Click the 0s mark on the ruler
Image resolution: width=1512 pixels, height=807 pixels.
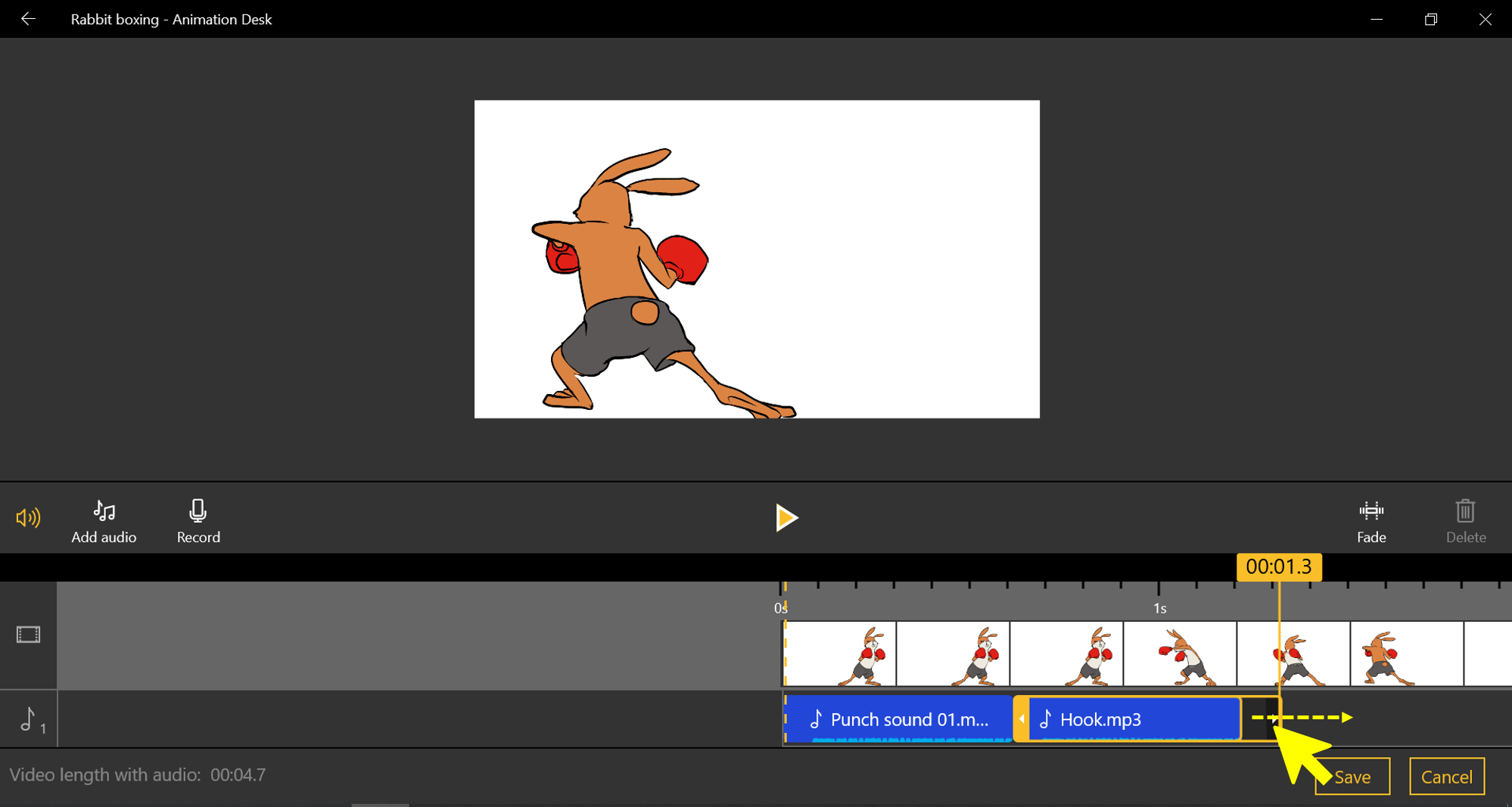tap(781, 608)
